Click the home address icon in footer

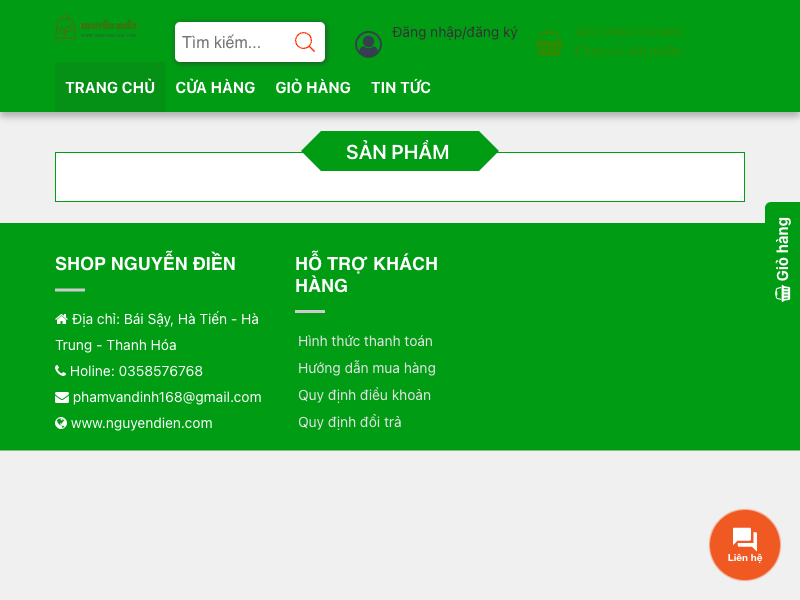click(x=61, y=319)
